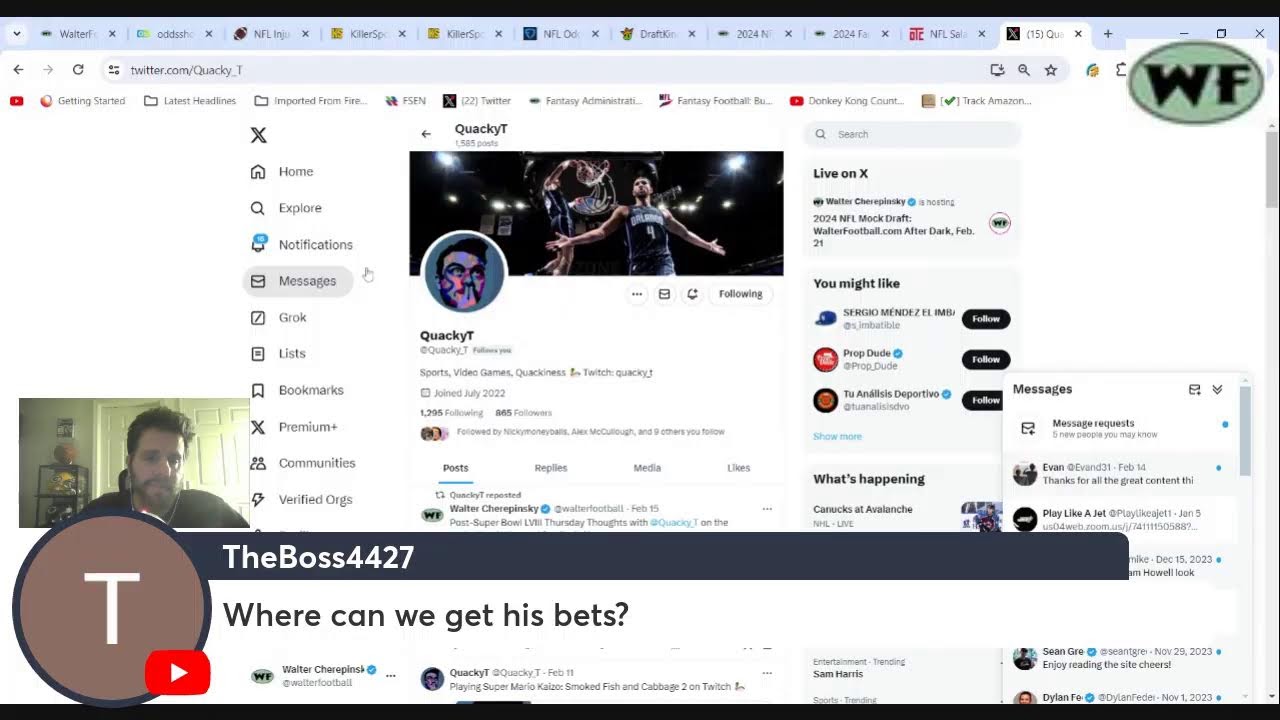Switch to the Media tab
The width and height of the screenshot is (1280, 720).
tap(647, 468)
